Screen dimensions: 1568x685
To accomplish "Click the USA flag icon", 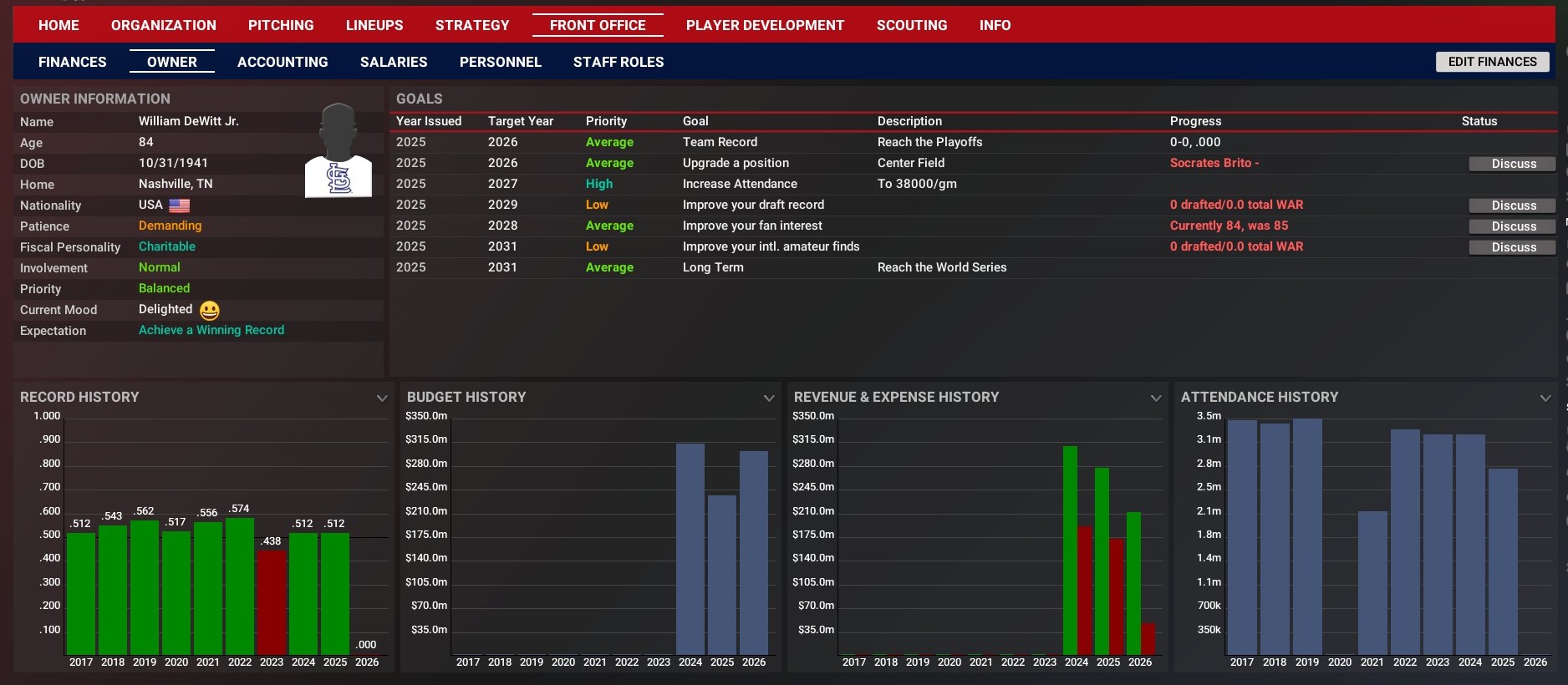I will [x=180, y=205].
